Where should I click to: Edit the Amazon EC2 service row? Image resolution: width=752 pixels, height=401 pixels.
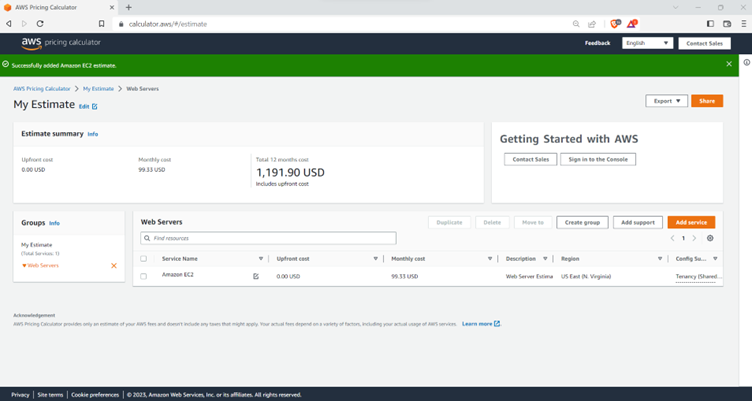tap(256, 276)
